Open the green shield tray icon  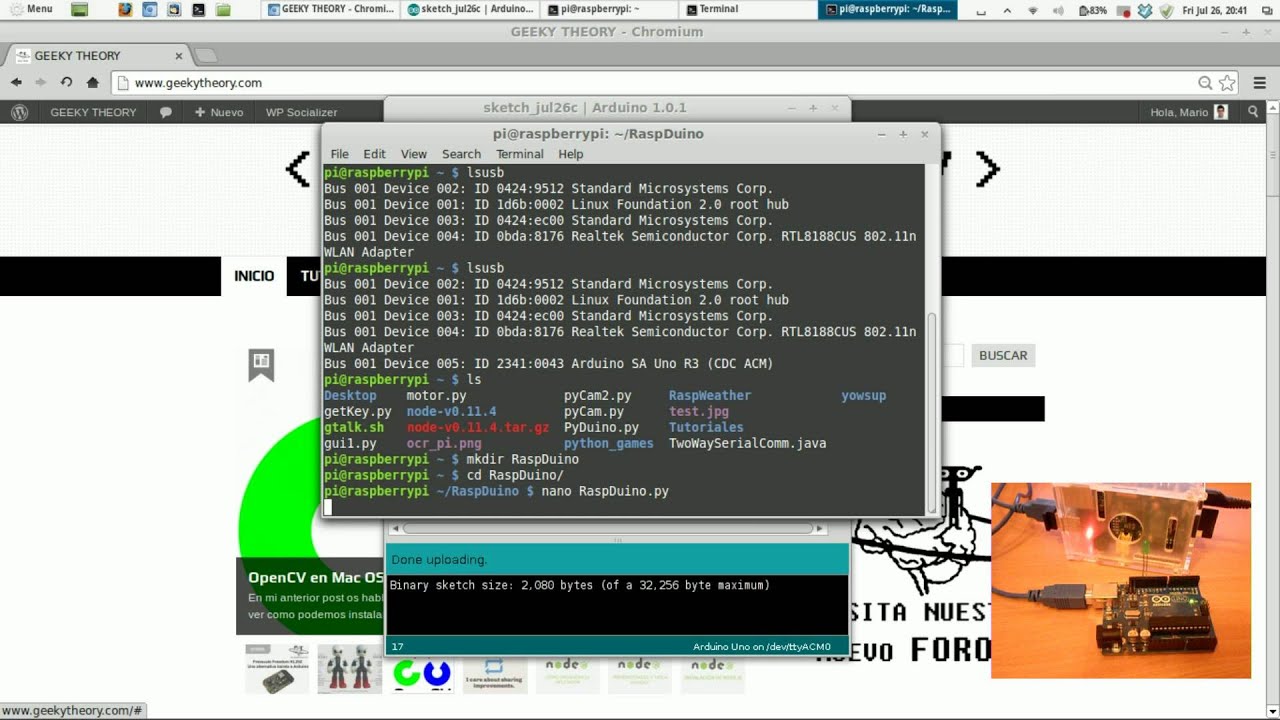click(x=1165, y=10)
